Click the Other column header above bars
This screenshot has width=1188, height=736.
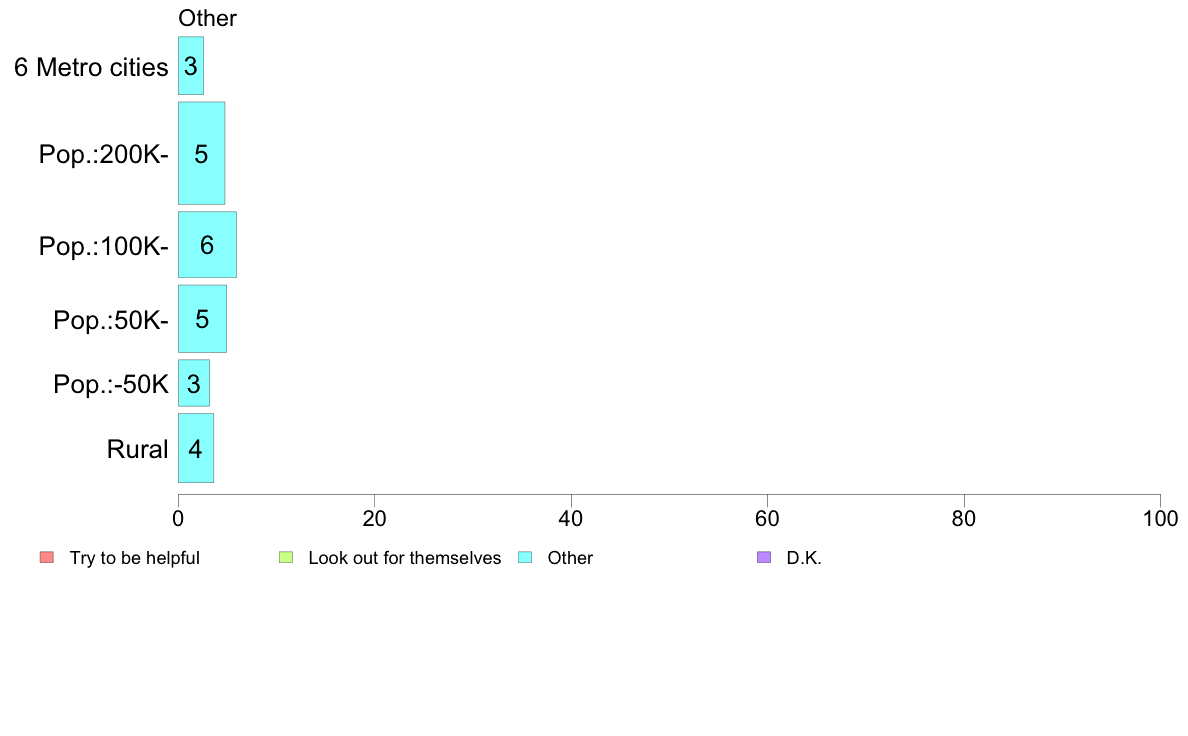(208, 18)
